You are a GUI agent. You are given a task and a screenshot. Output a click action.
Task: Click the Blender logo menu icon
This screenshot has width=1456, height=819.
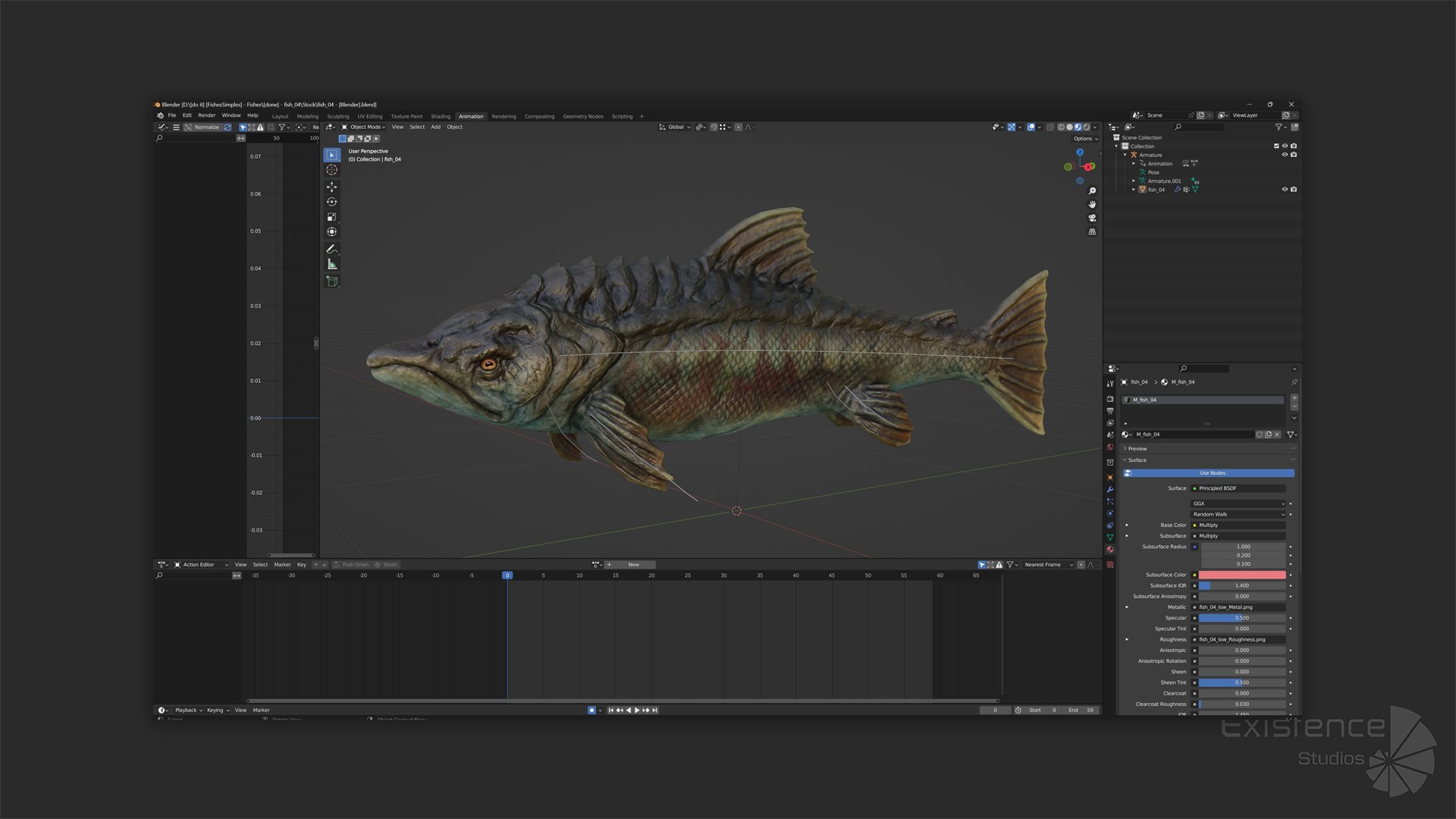coord(160,115)
